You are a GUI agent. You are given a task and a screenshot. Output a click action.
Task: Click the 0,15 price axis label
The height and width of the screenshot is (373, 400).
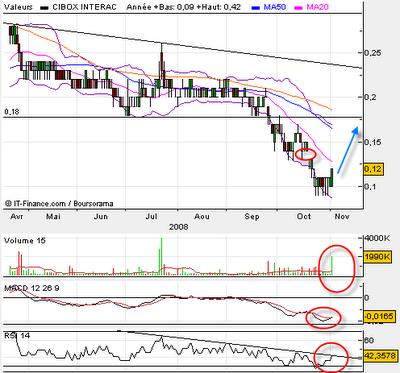coord(373,142)
